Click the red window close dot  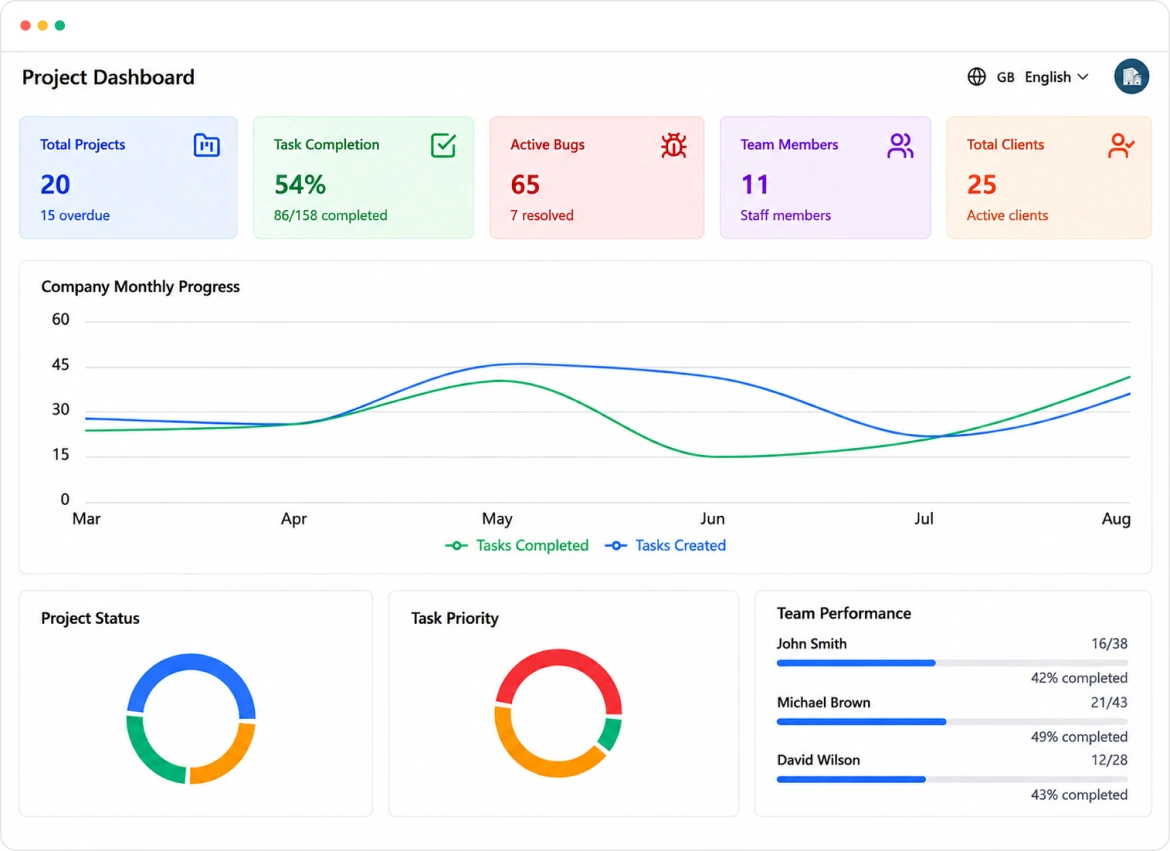point(25,25)
